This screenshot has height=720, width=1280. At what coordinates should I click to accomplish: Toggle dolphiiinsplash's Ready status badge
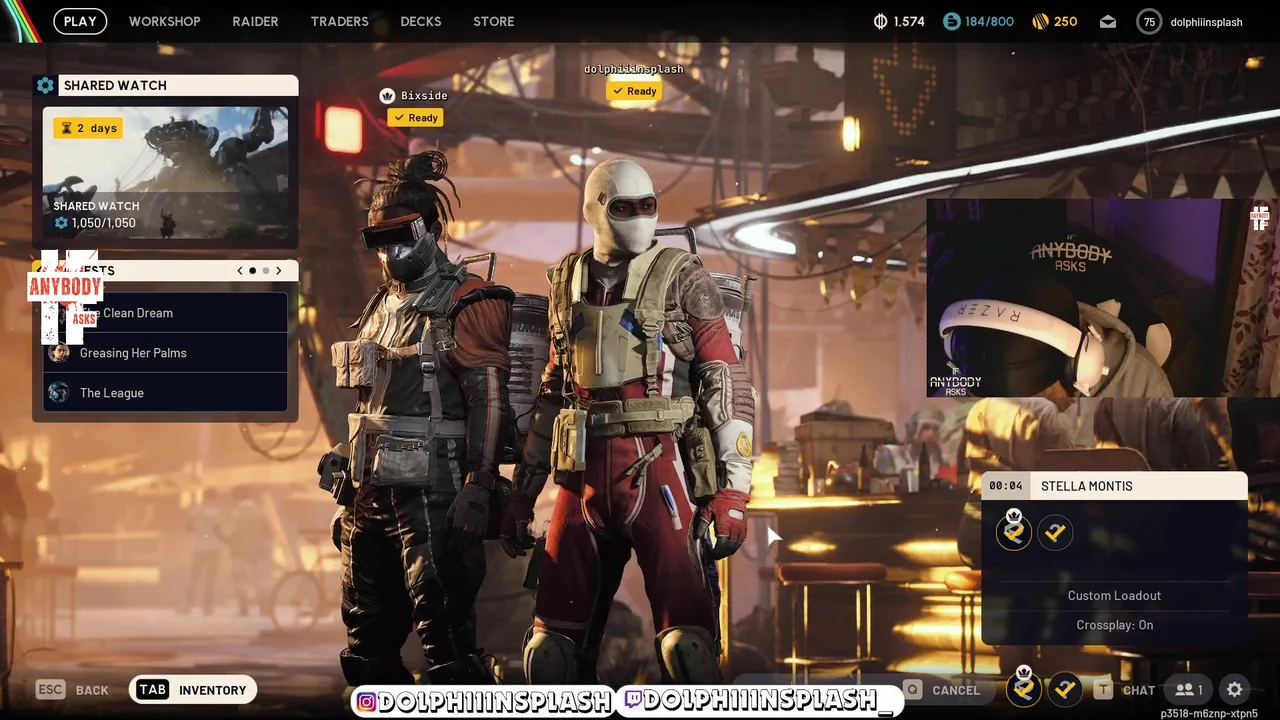point(634,91)
